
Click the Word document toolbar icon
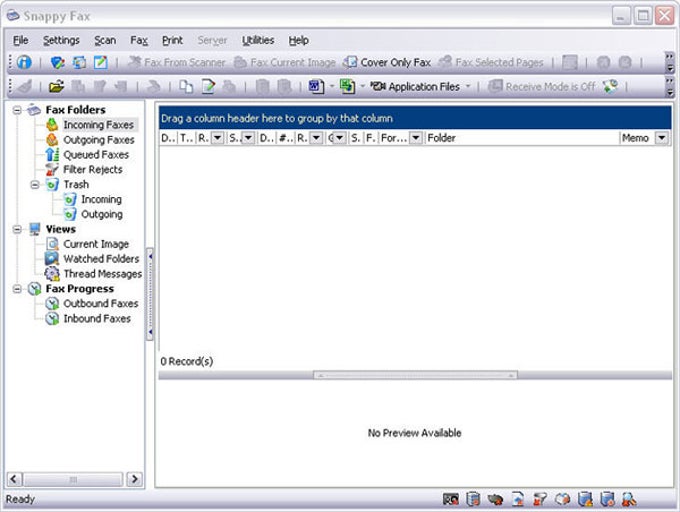pyautogui.click(x=316, y=86)
